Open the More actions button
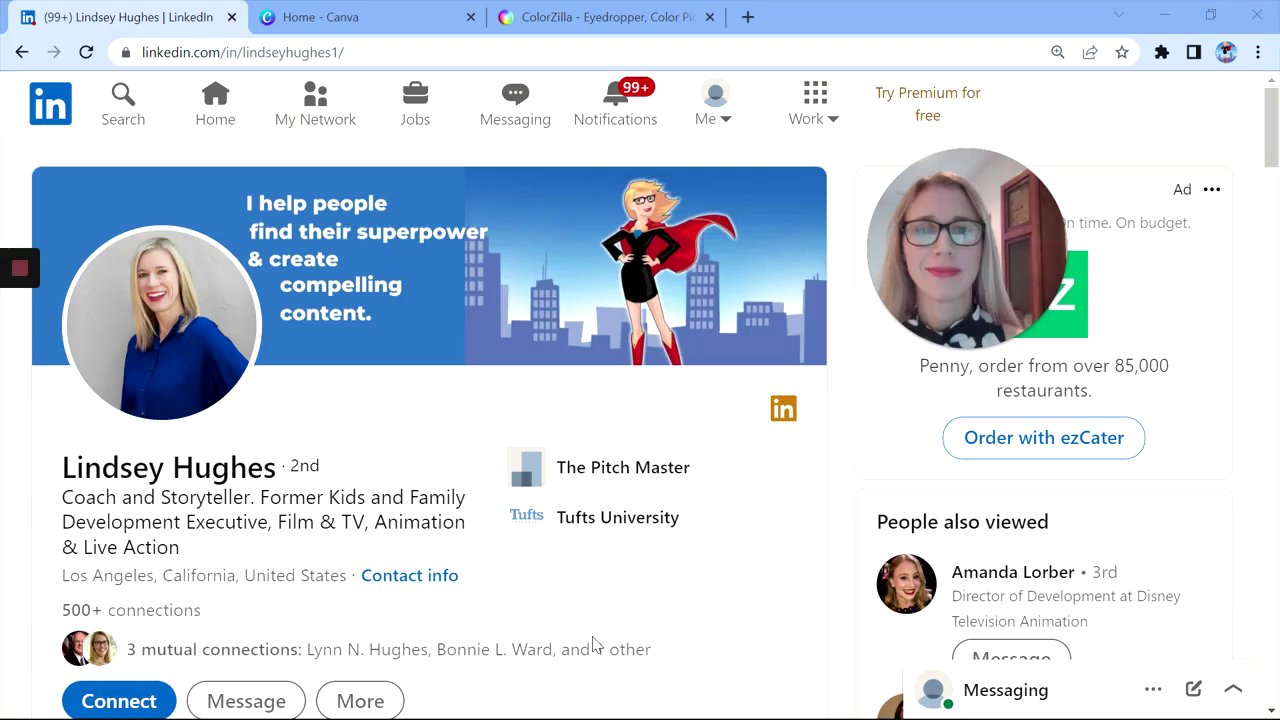The image size is (1280, 720). coord(360,701)
